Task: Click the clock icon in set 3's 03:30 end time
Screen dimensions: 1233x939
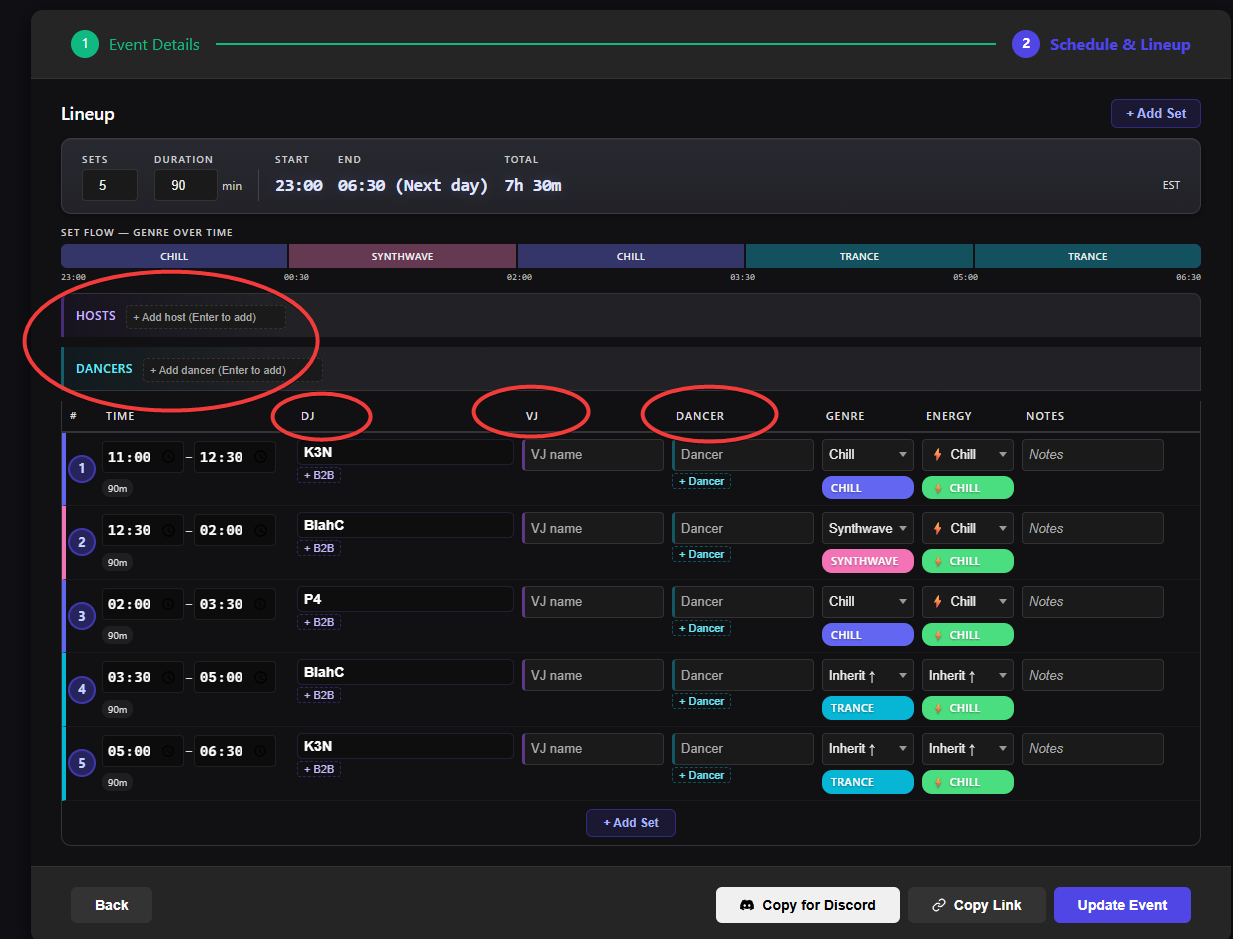Action: (x=260, y=604)
